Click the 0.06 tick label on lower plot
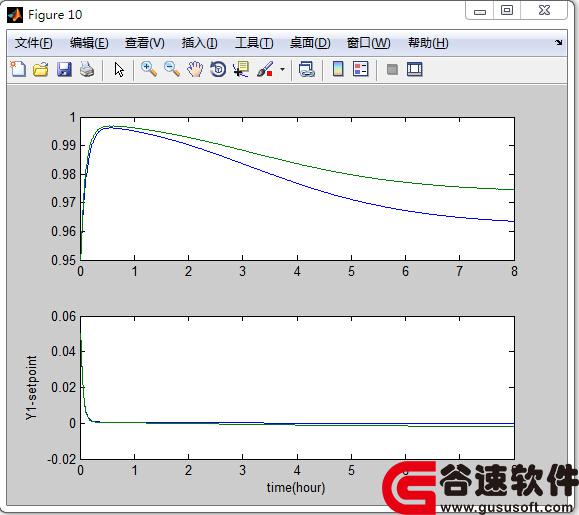This screenshot has width=579, height=515. click(63, 316)
